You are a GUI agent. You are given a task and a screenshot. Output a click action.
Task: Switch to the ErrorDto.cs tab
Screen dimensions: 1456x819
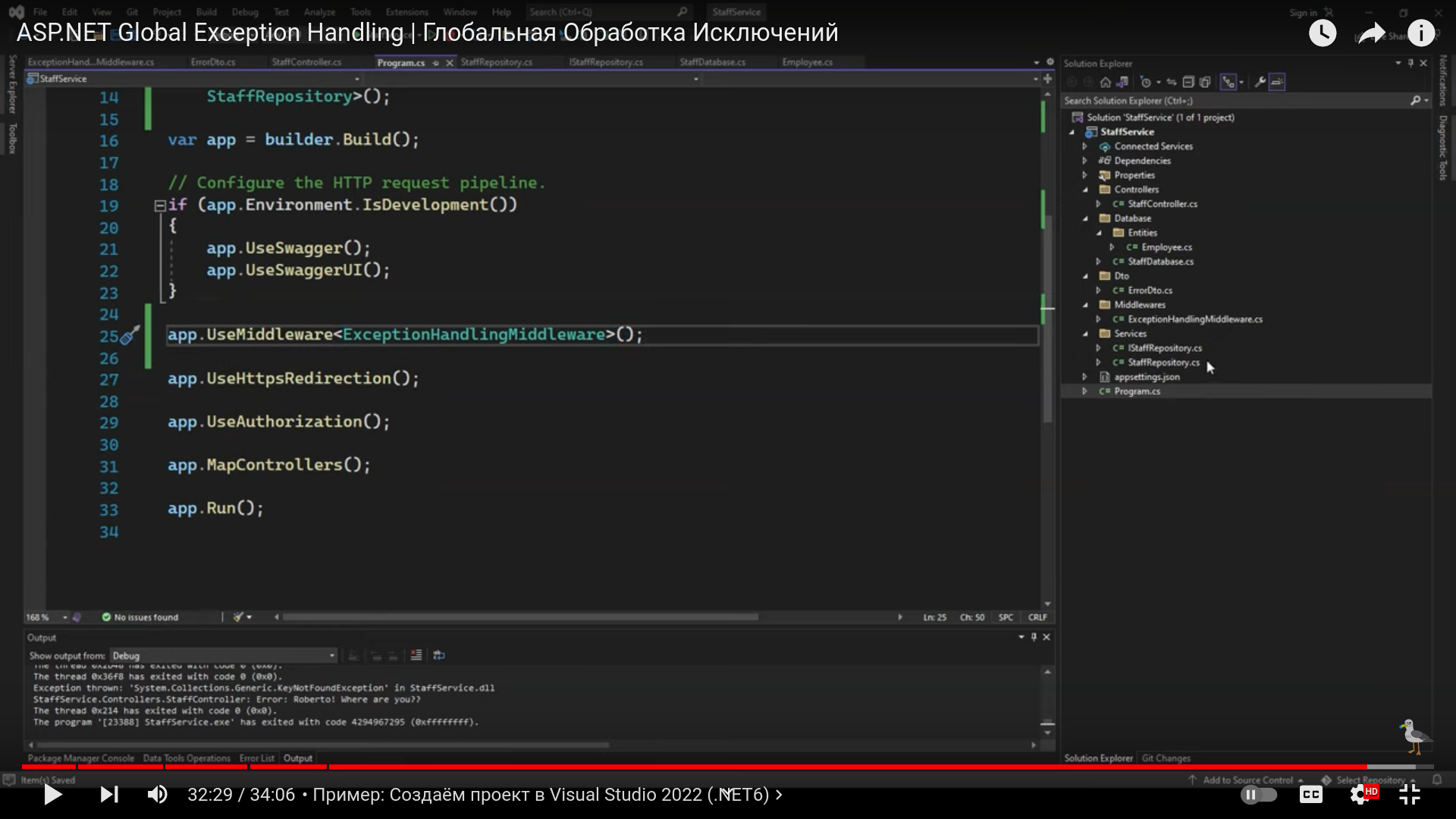point(213,62)
